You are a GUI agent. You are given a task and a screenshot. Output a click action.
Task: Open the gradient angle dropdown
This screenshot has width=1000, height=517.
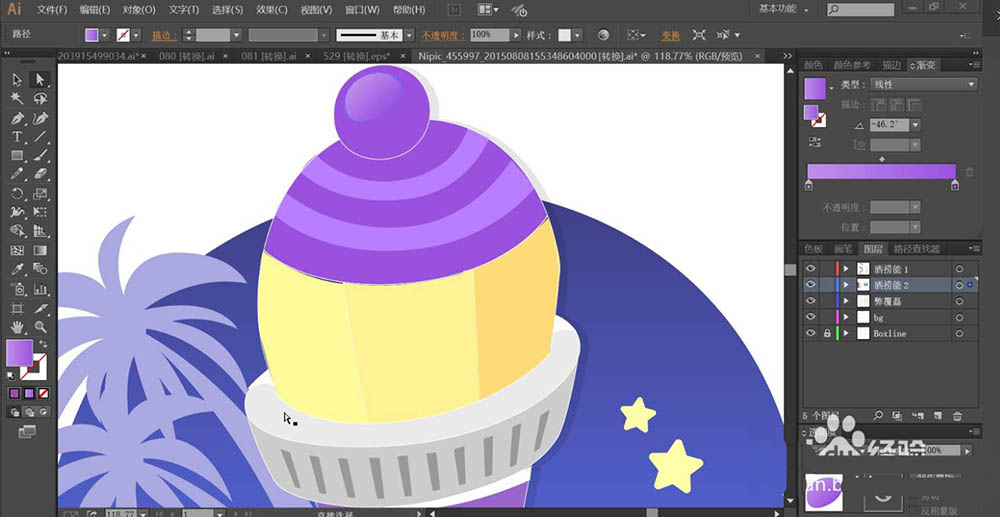tap(915, 125)
